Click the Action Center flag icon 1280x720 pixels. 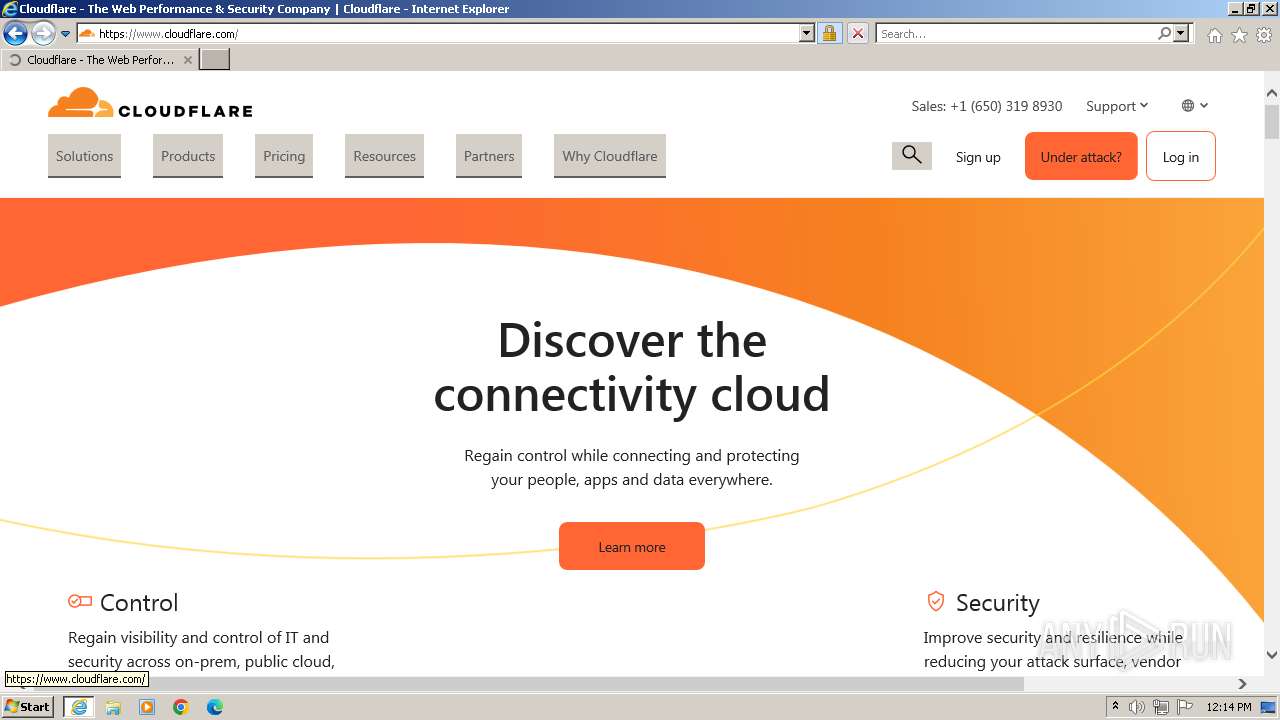pos(1185,707)
